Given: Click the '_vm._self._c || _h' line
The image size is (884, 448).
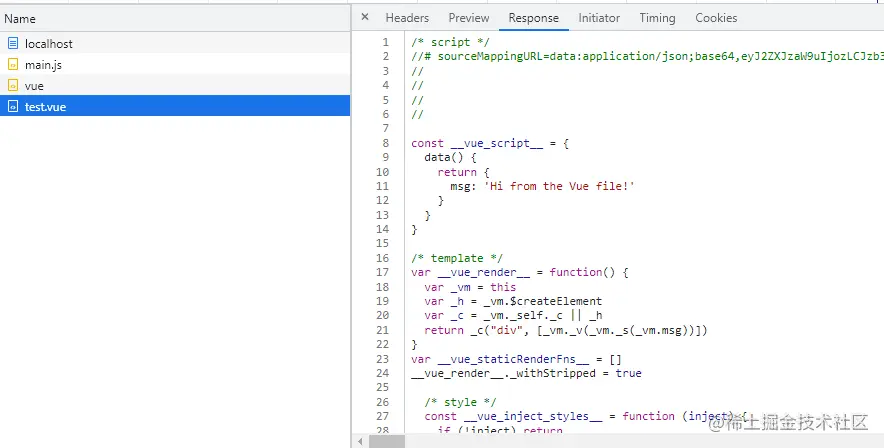Looking at the screenshot, I should click(x=513, y=316).
